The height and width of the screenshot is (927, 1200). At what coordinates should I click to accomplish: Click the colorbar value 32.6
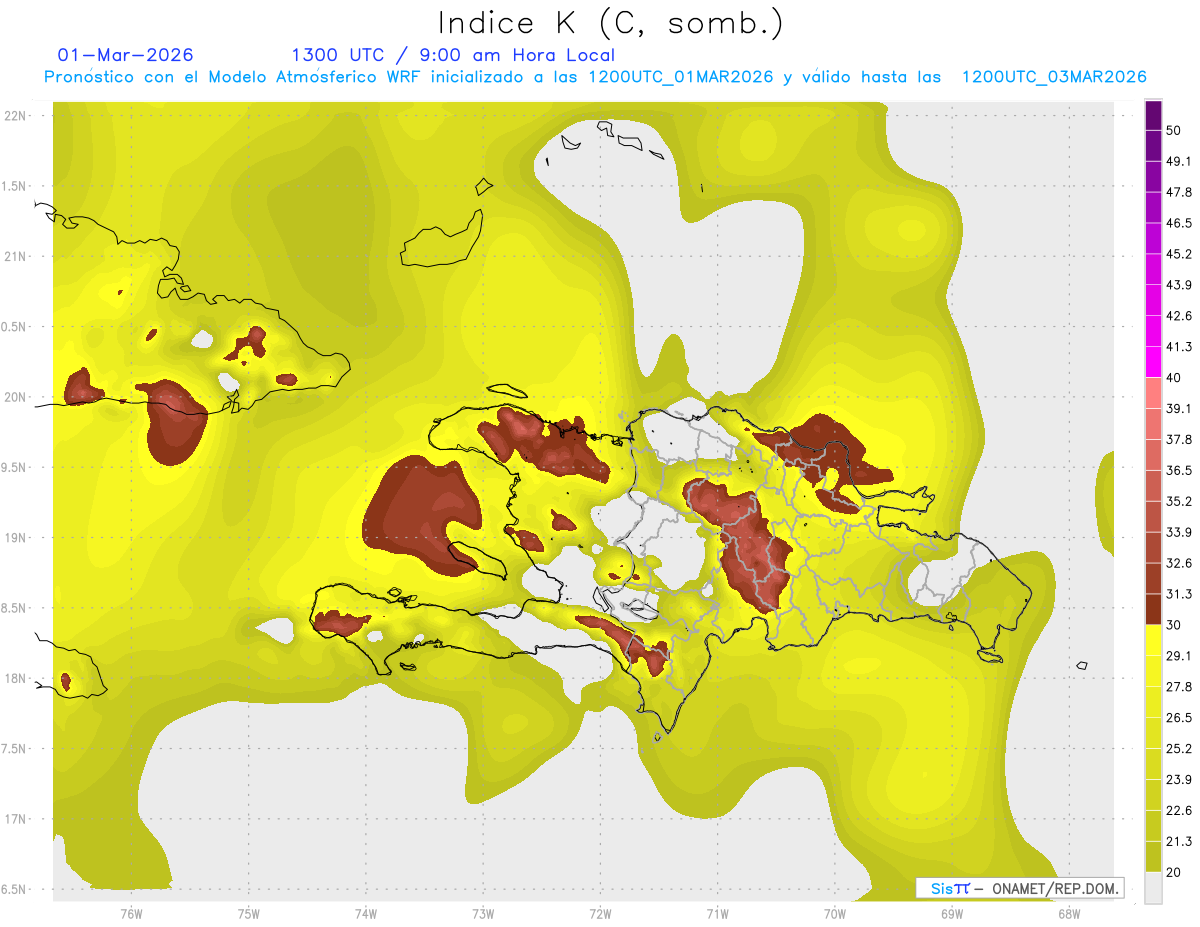pos(1179,563)
